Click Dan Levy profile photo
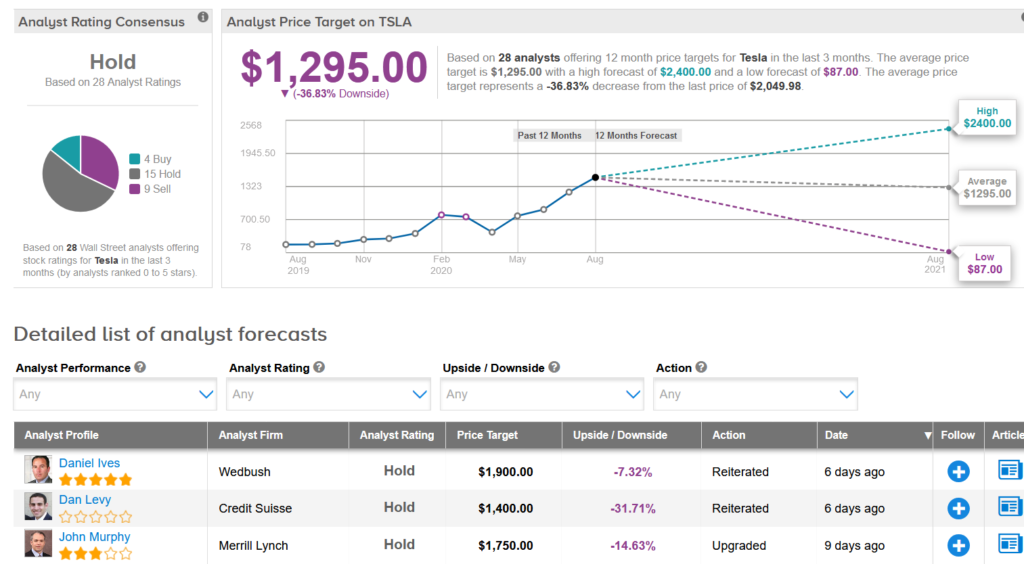The image size is (1024, 564). point(38,507)
